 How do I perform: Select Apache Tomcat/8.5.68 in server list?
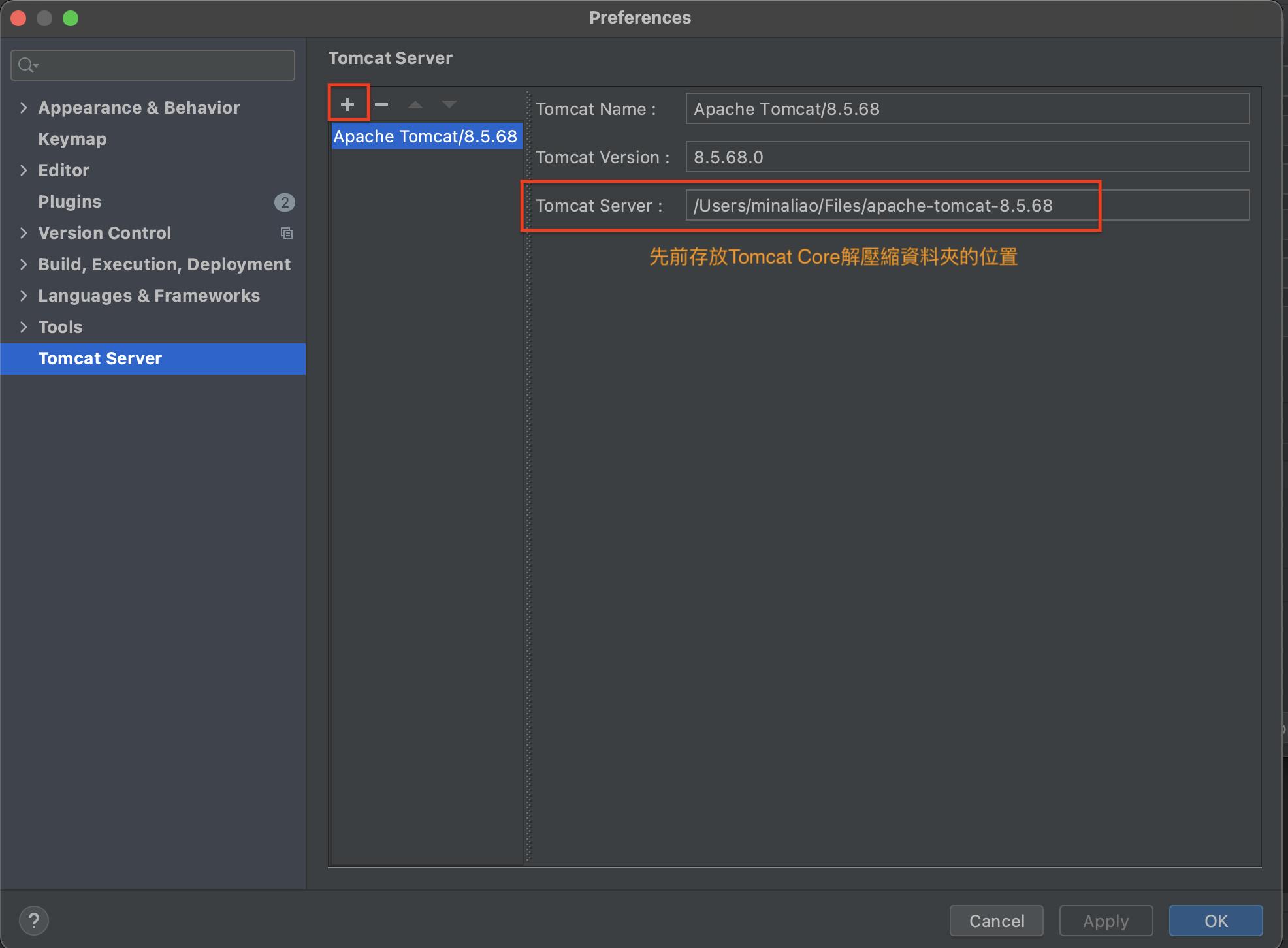pyautogui.click(x=427, y=136)
